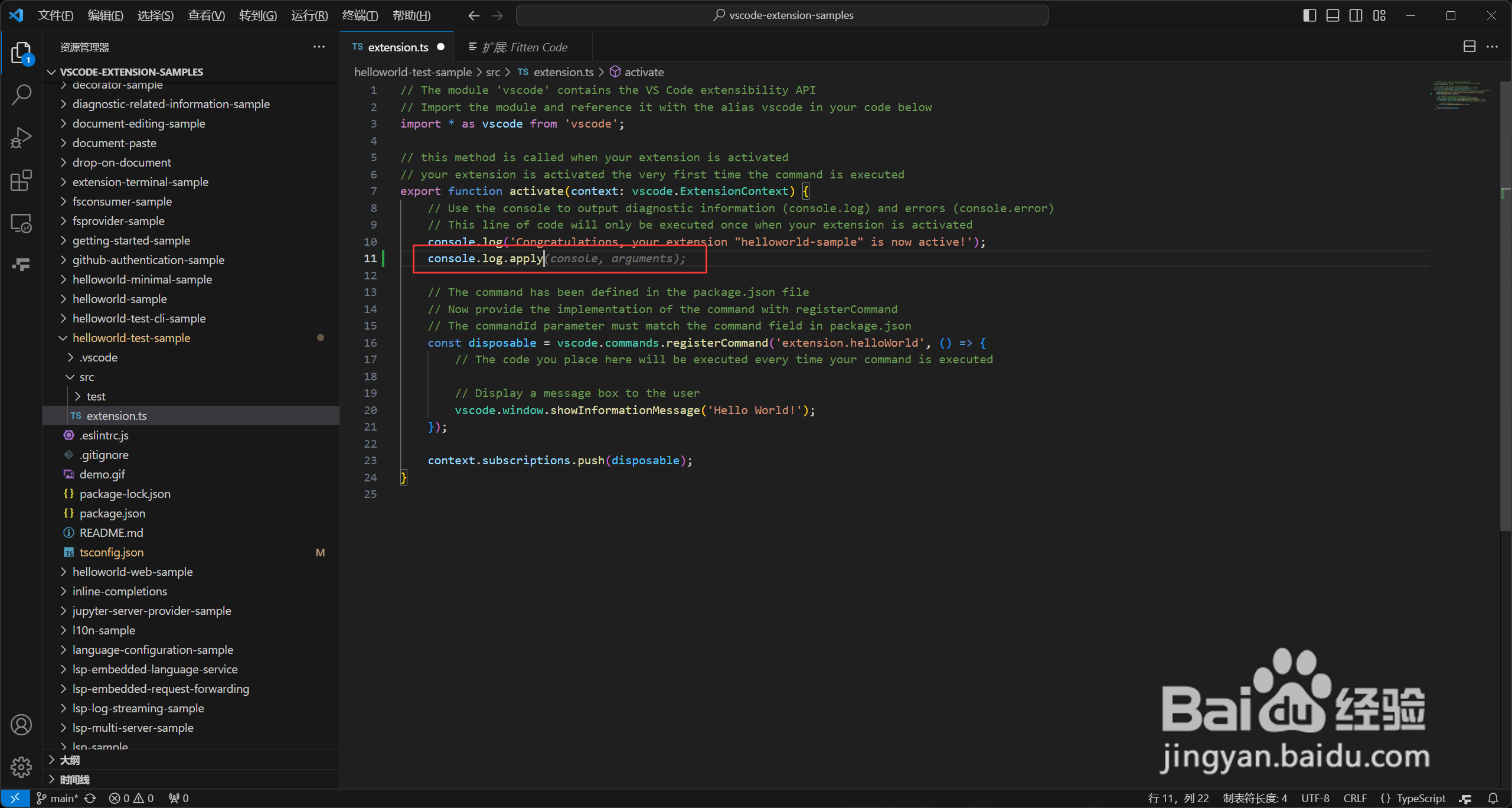Click the activate symbol in breadcrumb
Viewport: 1512px width, 808px height.
pos(637,72)
